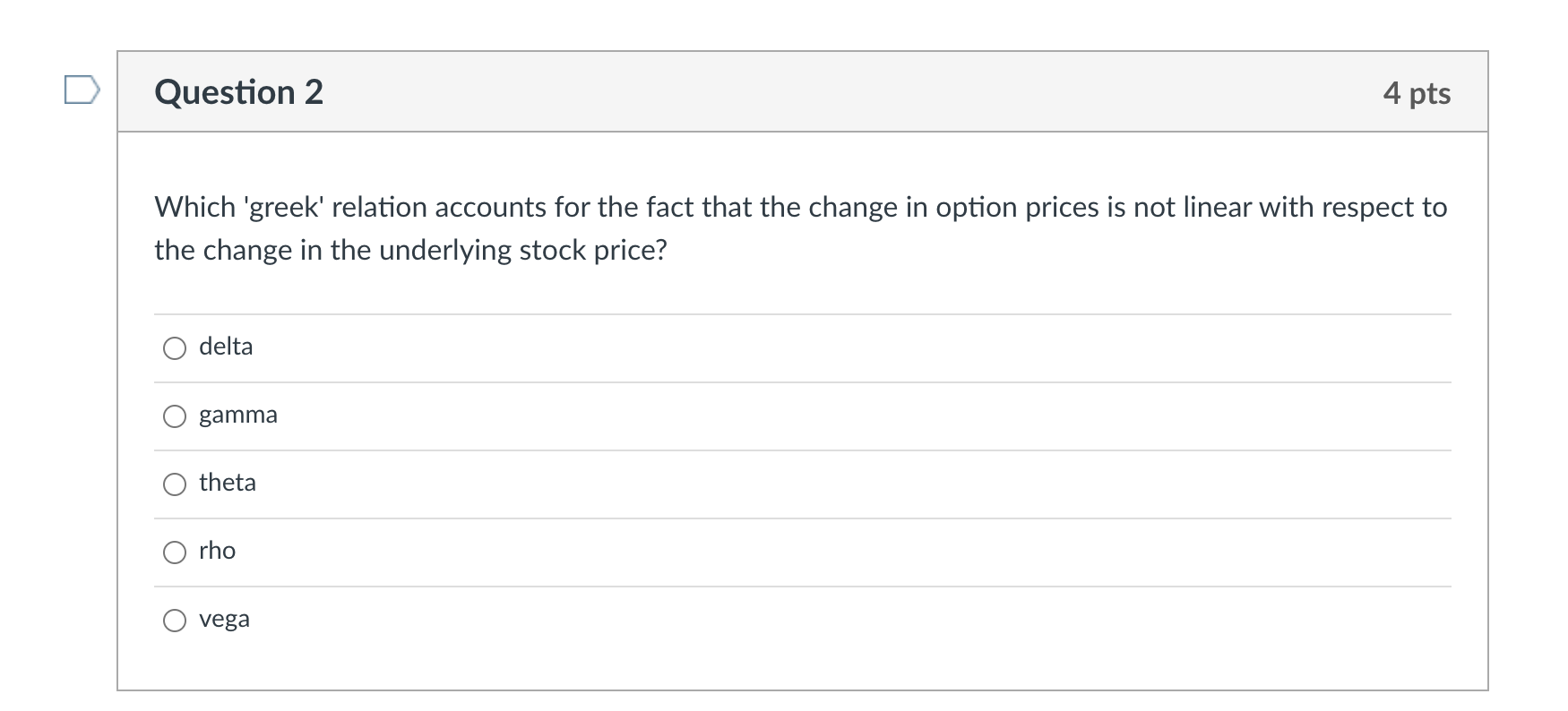Viewport: 1568px width, 711px height.
Task: Click the rho answer row
Action: point(797,553)
